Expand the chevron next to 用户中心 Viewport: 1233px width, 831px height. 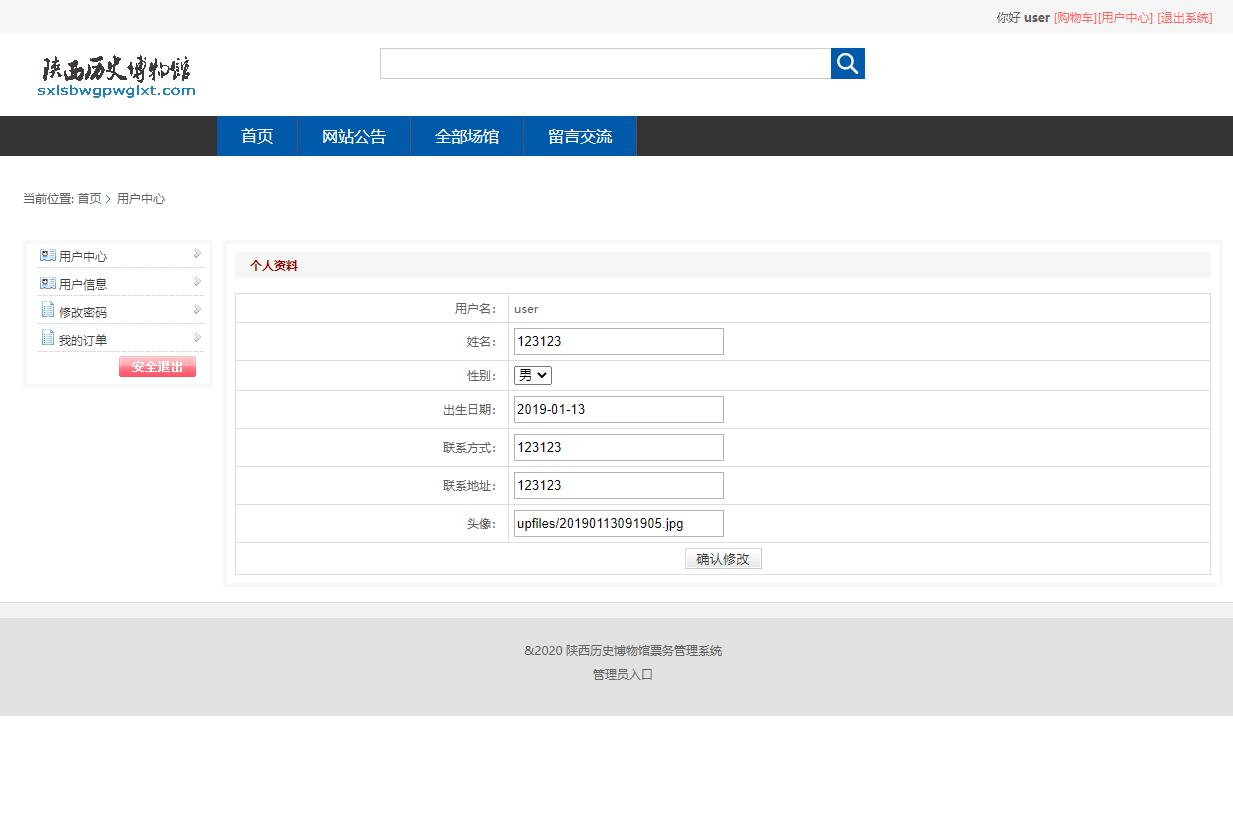(197, 255)
